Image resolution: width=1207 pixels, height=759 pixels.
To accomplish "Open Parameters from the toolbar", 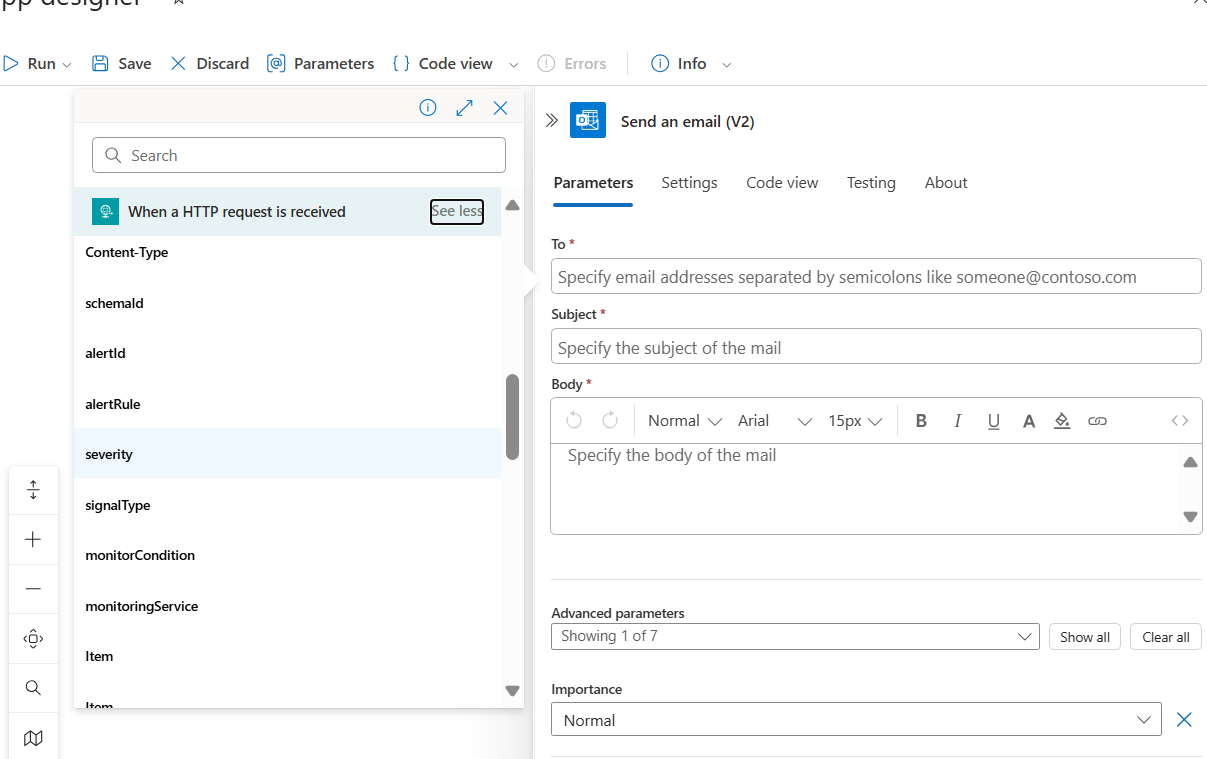I will 320,63.
